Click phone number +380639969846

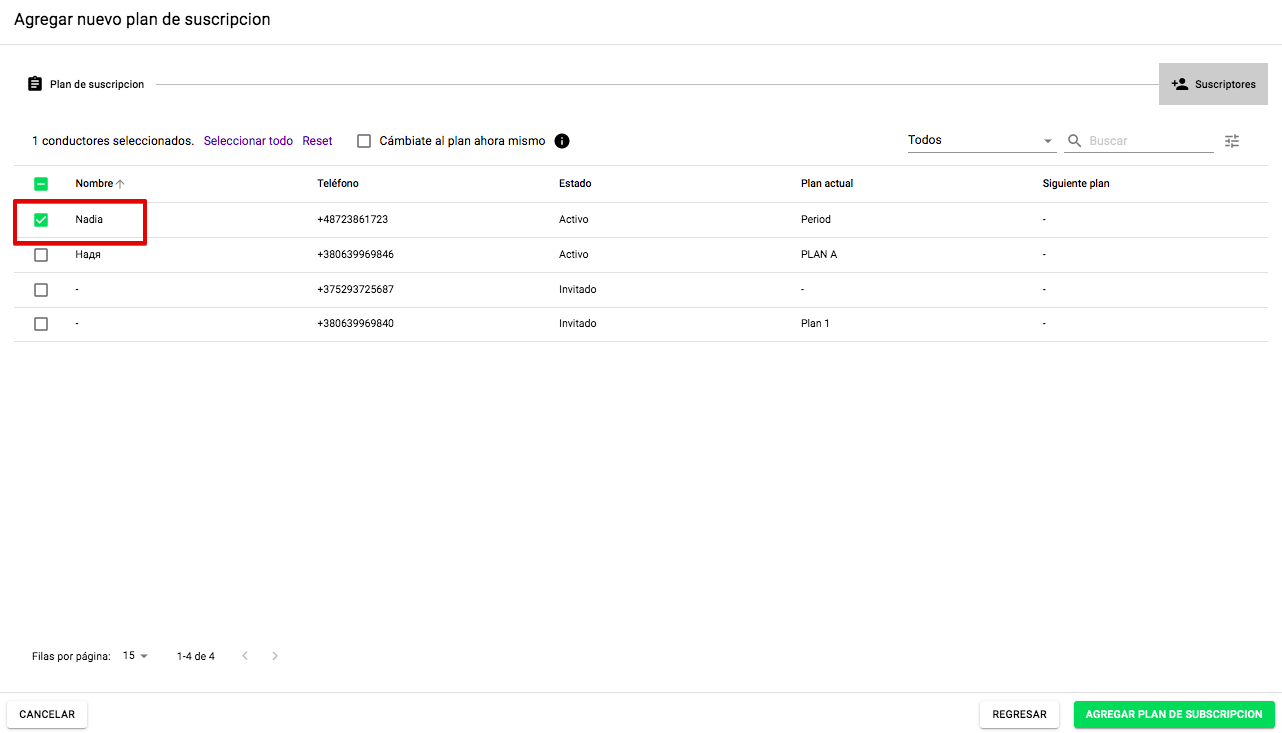[355, 254]
